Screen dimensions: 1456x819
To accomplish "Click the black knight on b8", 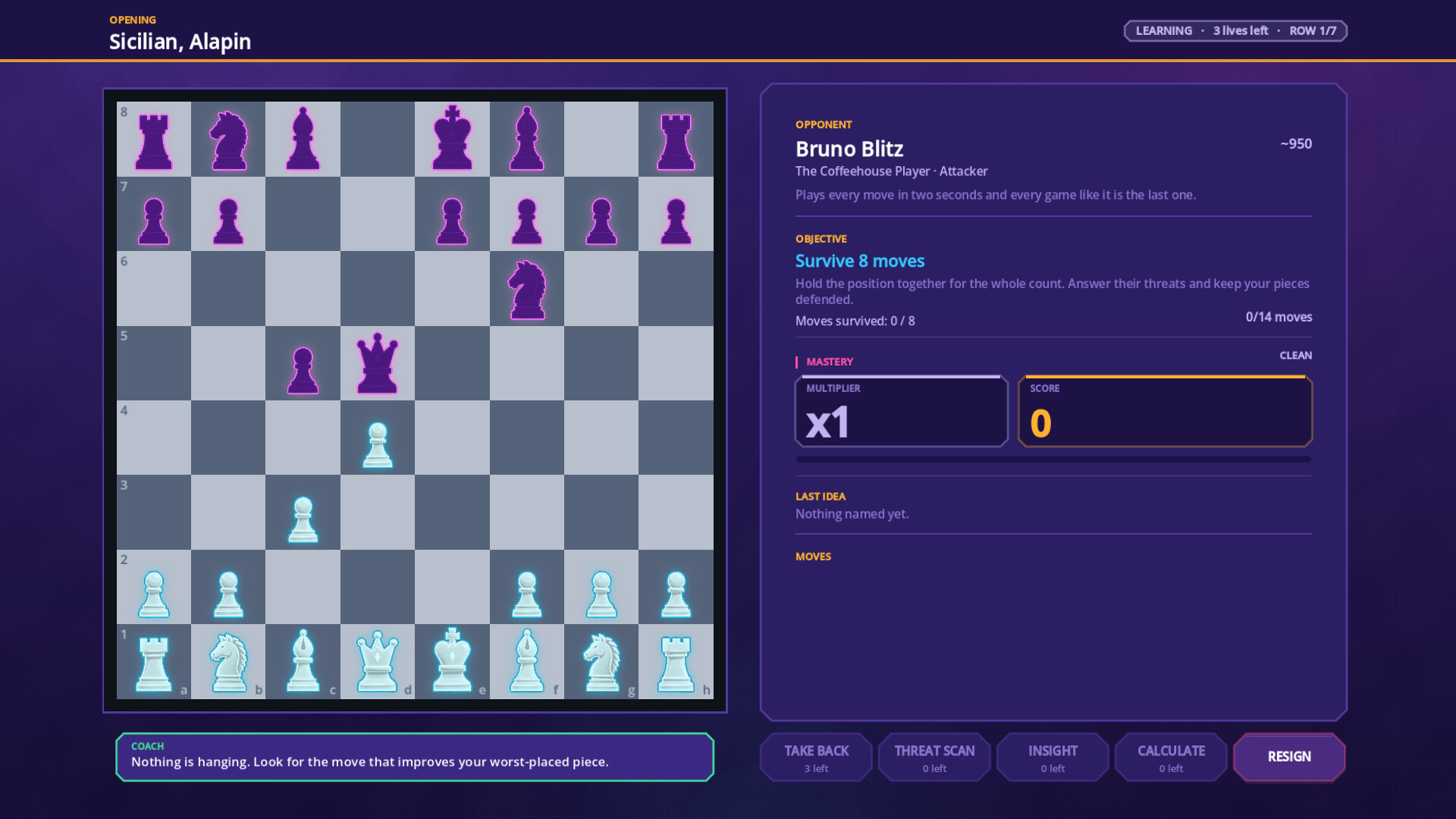I will pyautogui.click(x=228, y=139).
